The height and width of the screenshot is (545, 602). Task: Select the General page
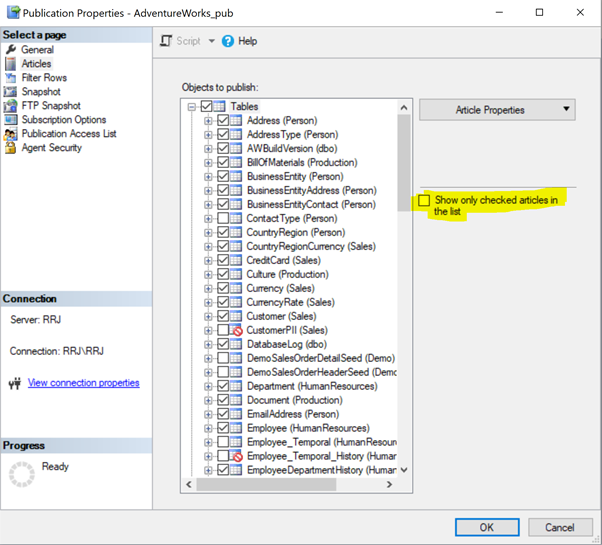coord(37,50)
